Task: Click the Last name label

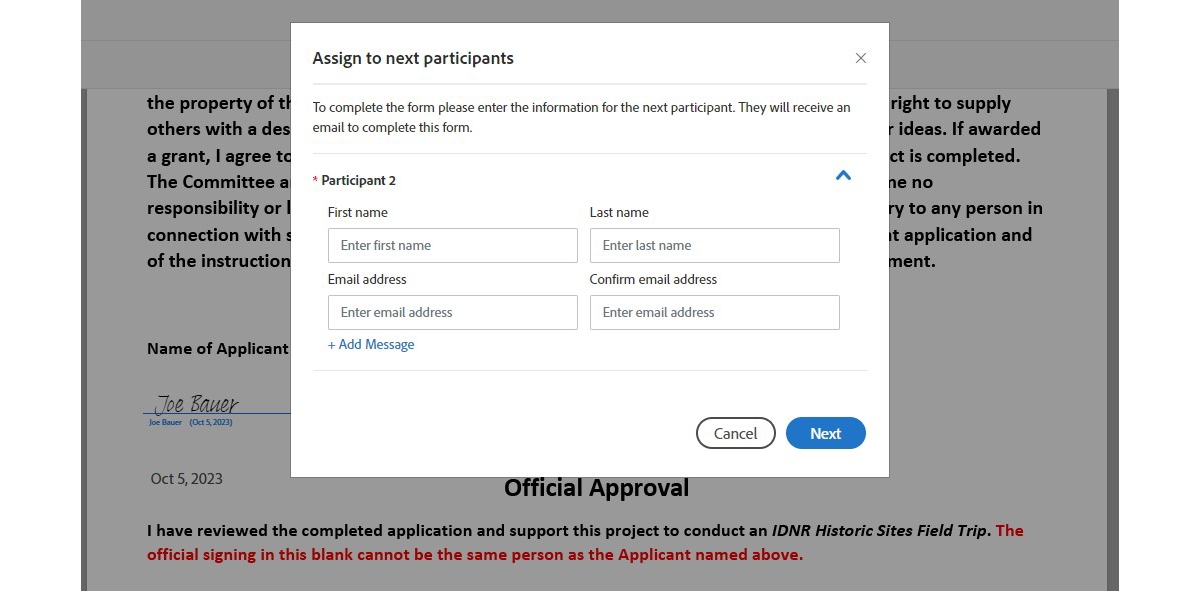Action: click(x=619, y=212)
